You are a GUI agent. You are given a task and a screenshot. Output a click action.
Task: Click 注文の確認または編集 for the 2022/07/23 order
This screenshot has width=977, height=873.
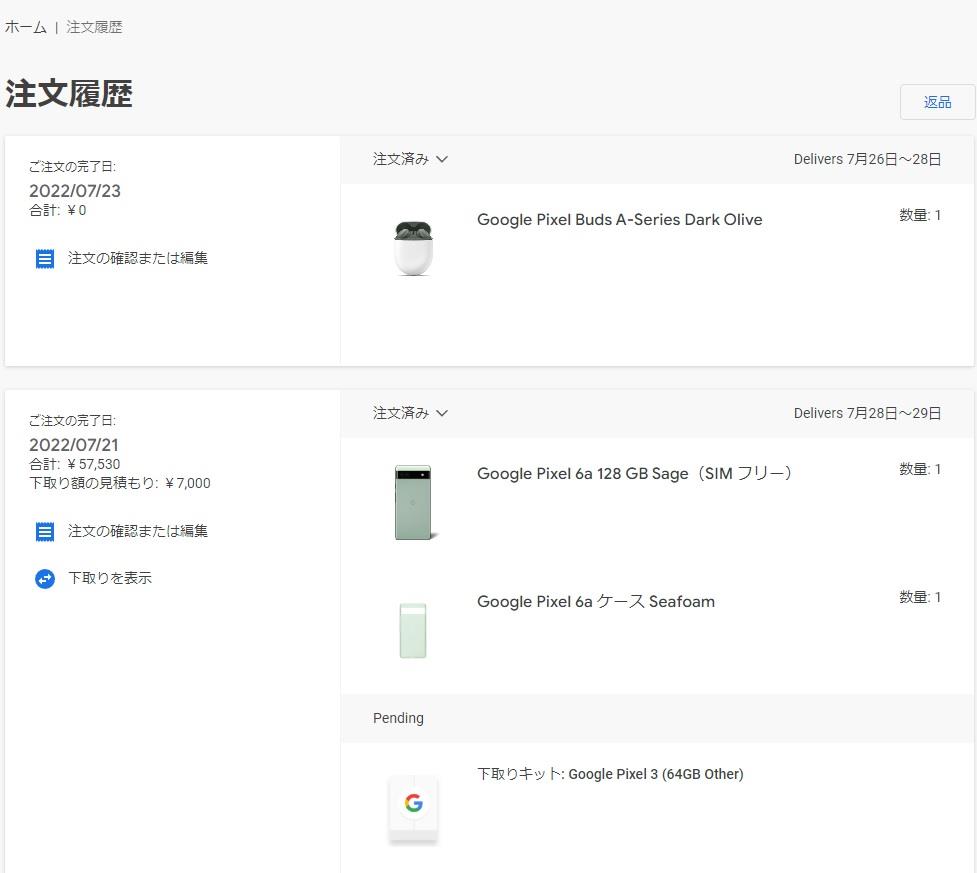point(138,258)
